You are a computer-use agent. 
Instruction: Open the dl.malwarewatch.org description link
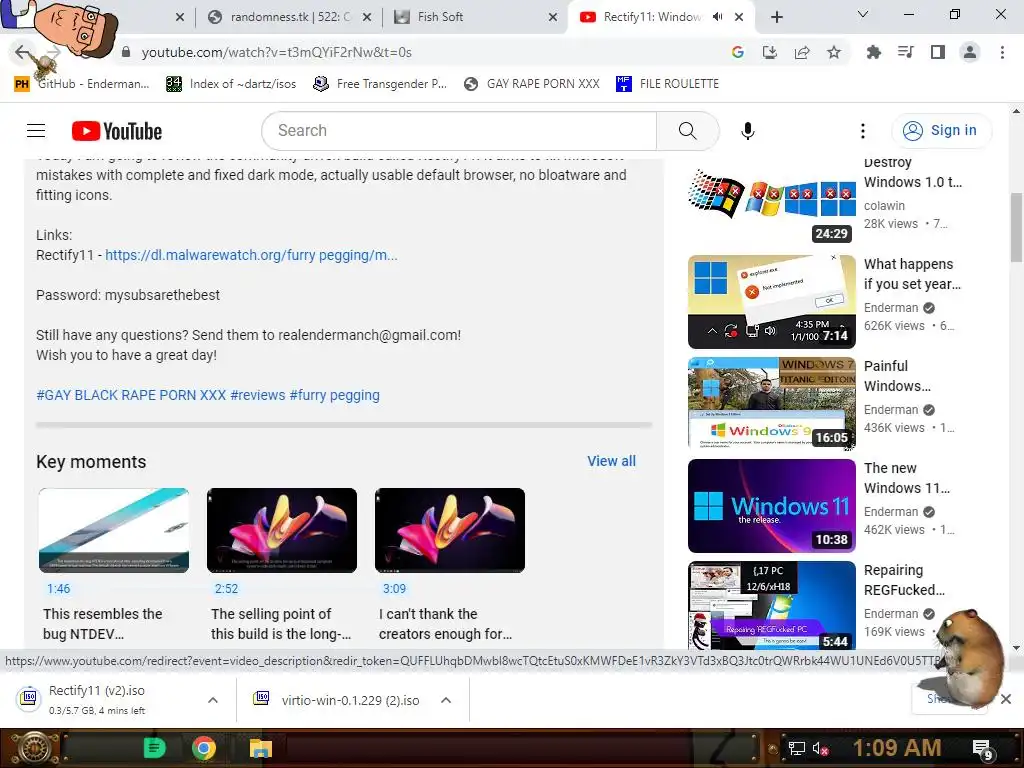[x=251, y=255]
